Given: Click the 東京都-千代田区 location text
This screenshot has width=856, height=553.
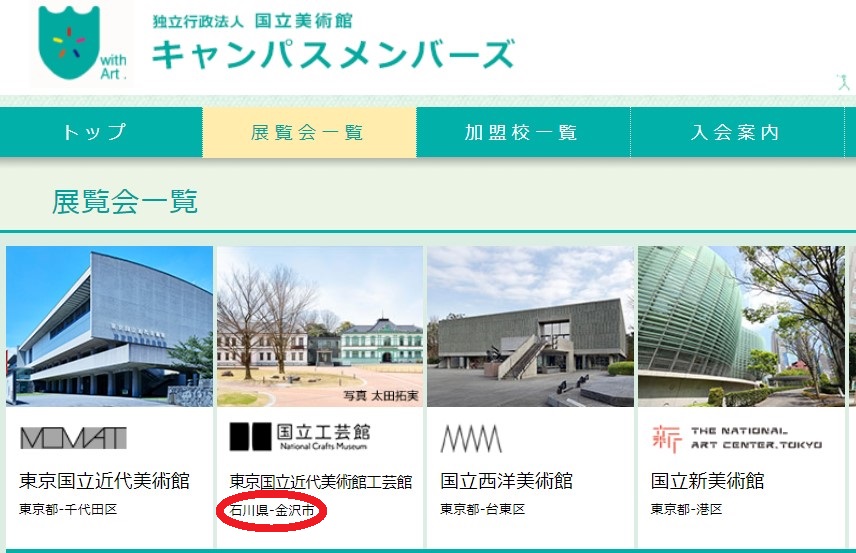Looking at the screenshot, I should click(x=68, y=509).
